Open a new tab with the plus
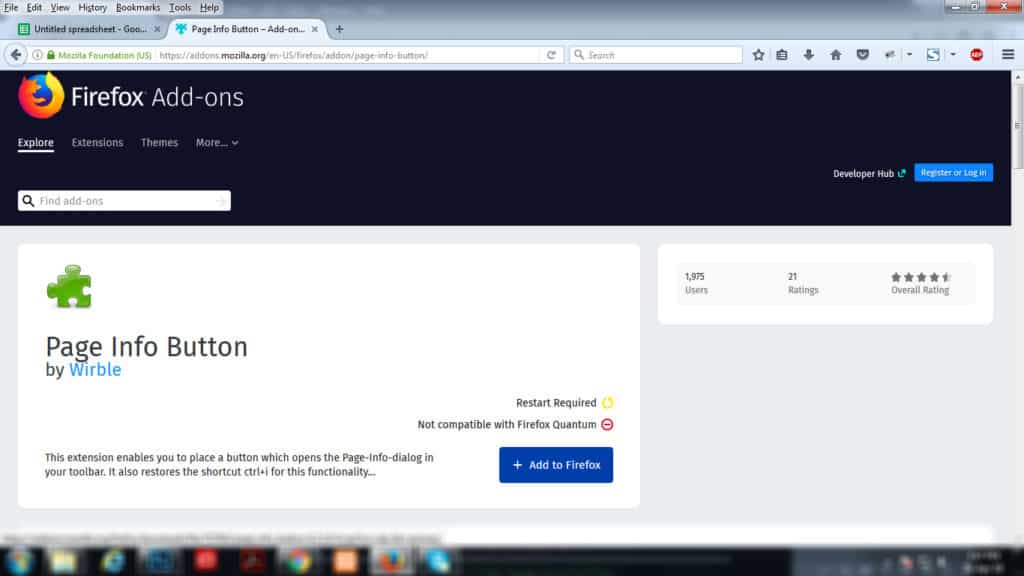The width and height of the screenshot is (1024, 576). pos(339,29)
